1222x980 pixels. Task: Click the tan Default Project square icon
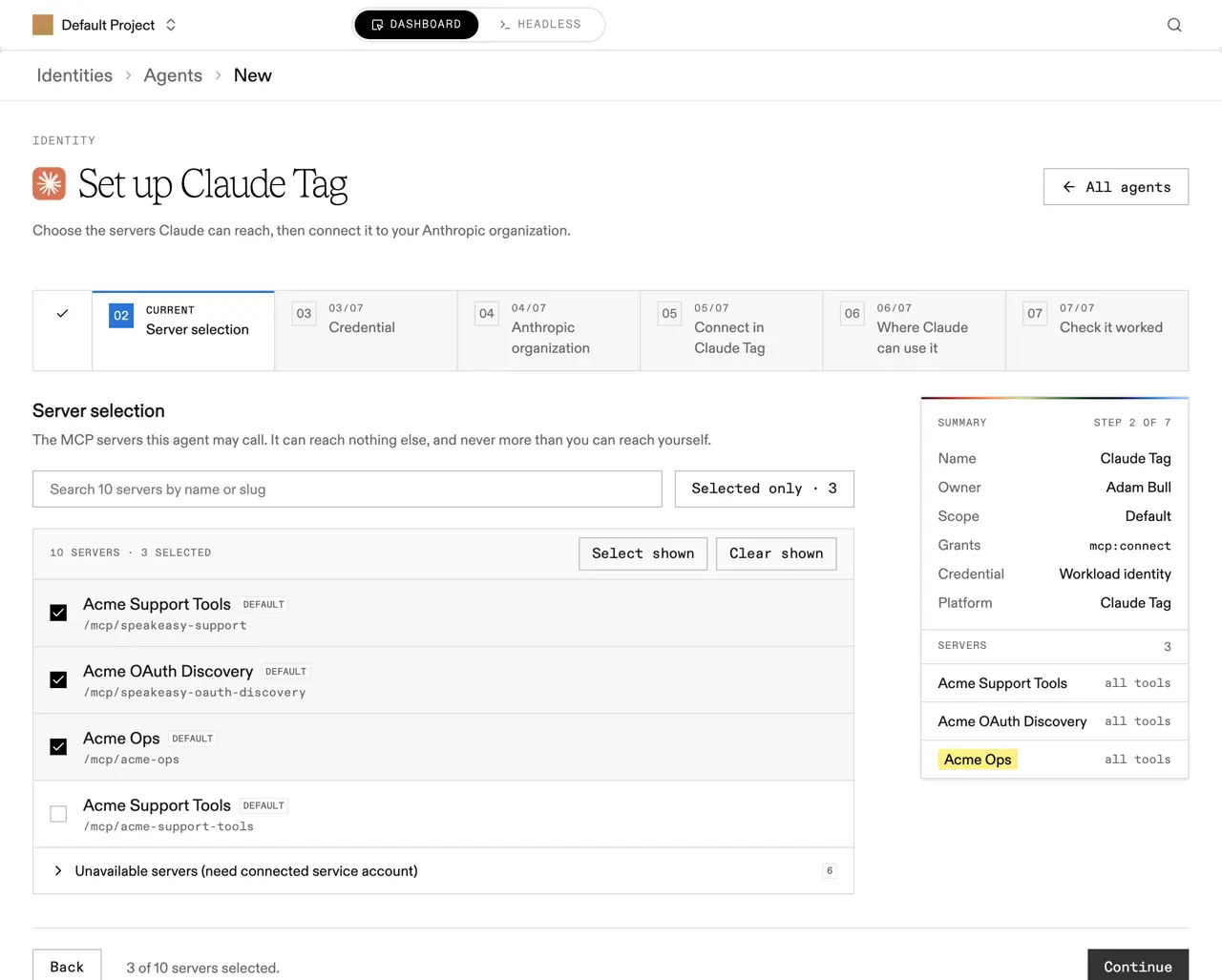point(43,25)
